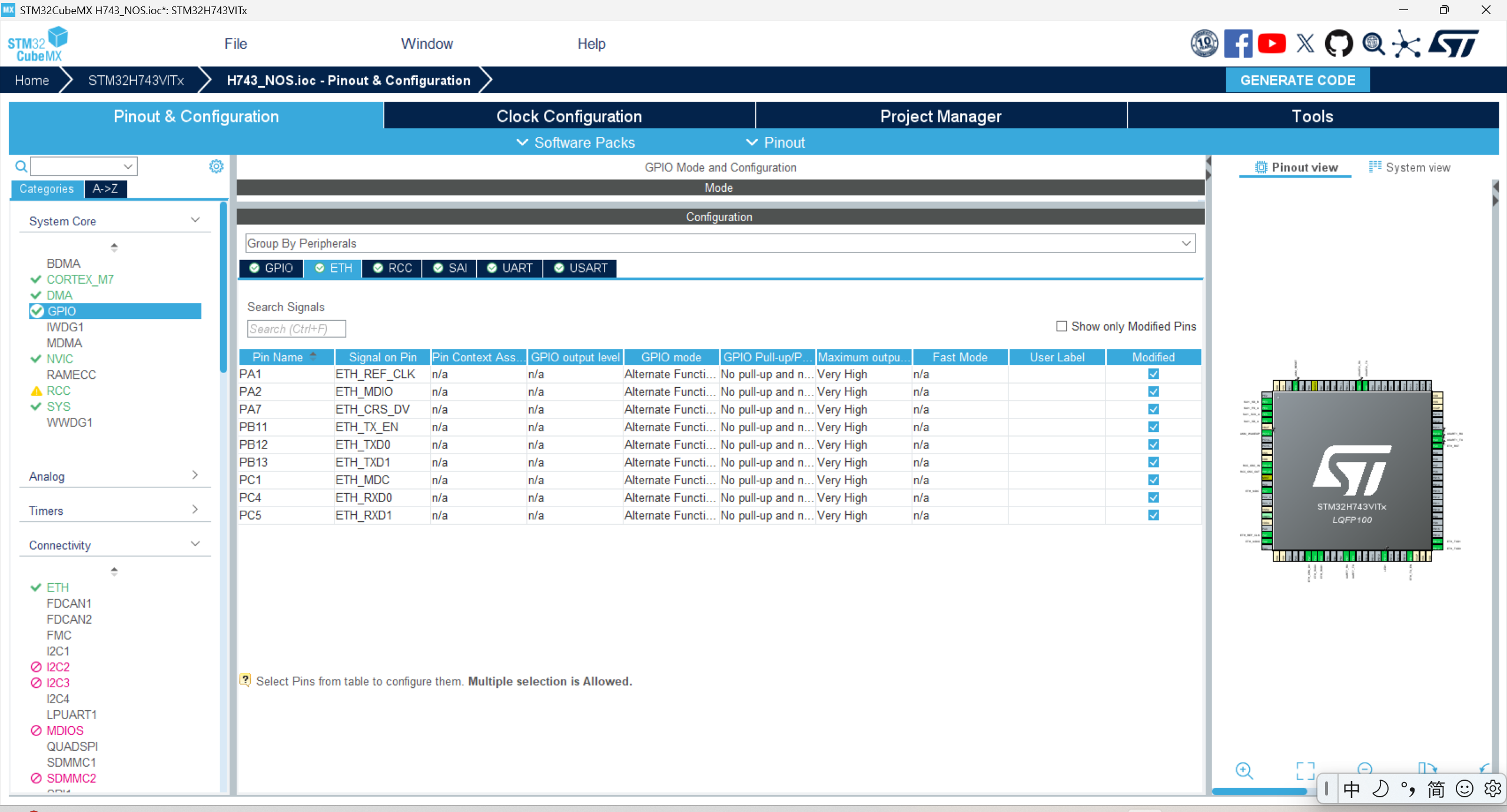The height and width of the screenshot is (812, 1507).
Task: Click the GENERATE CODE button
Action: tap(1297, 80)
